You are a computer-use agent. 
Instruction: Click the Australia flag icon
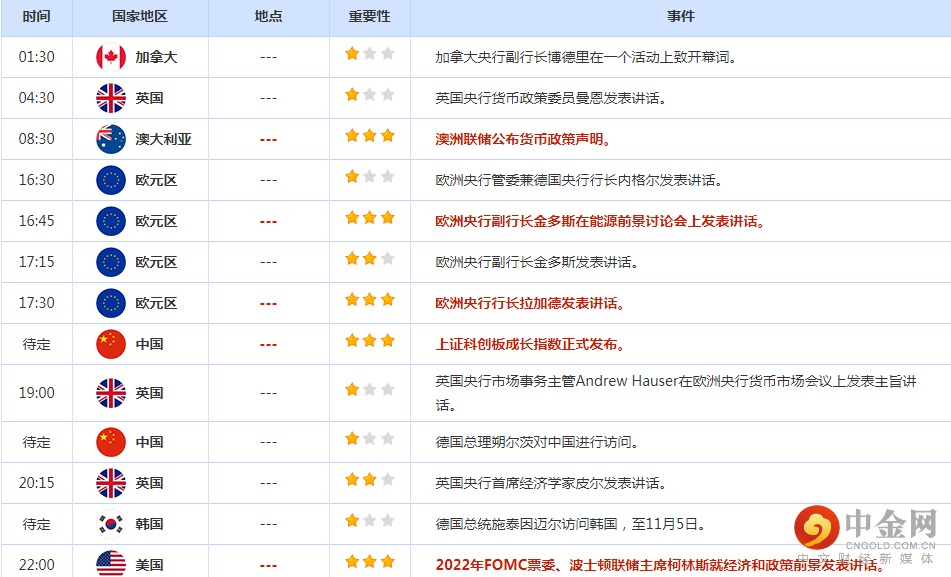click(110, 139)
